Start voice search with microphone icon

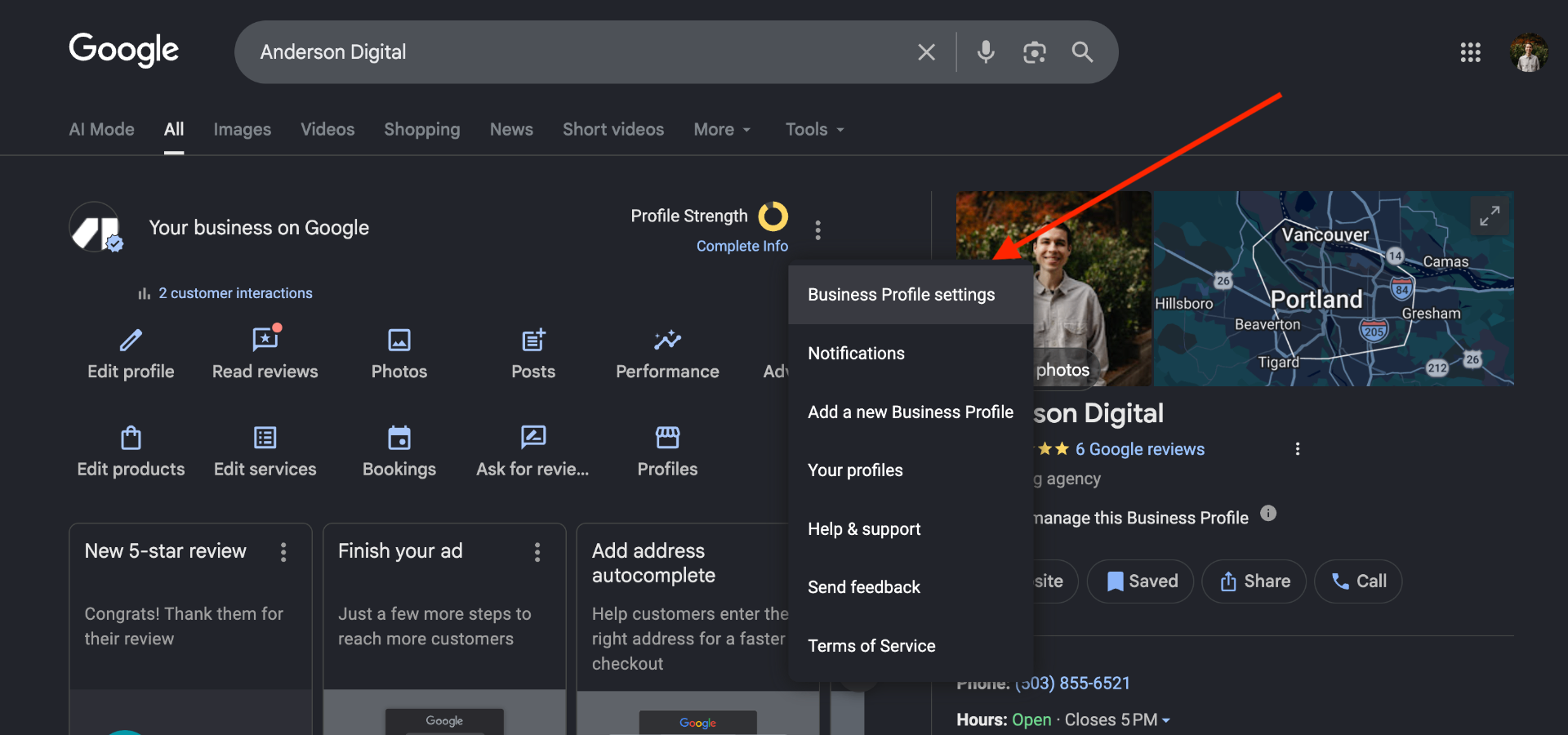tap(986, 52)
